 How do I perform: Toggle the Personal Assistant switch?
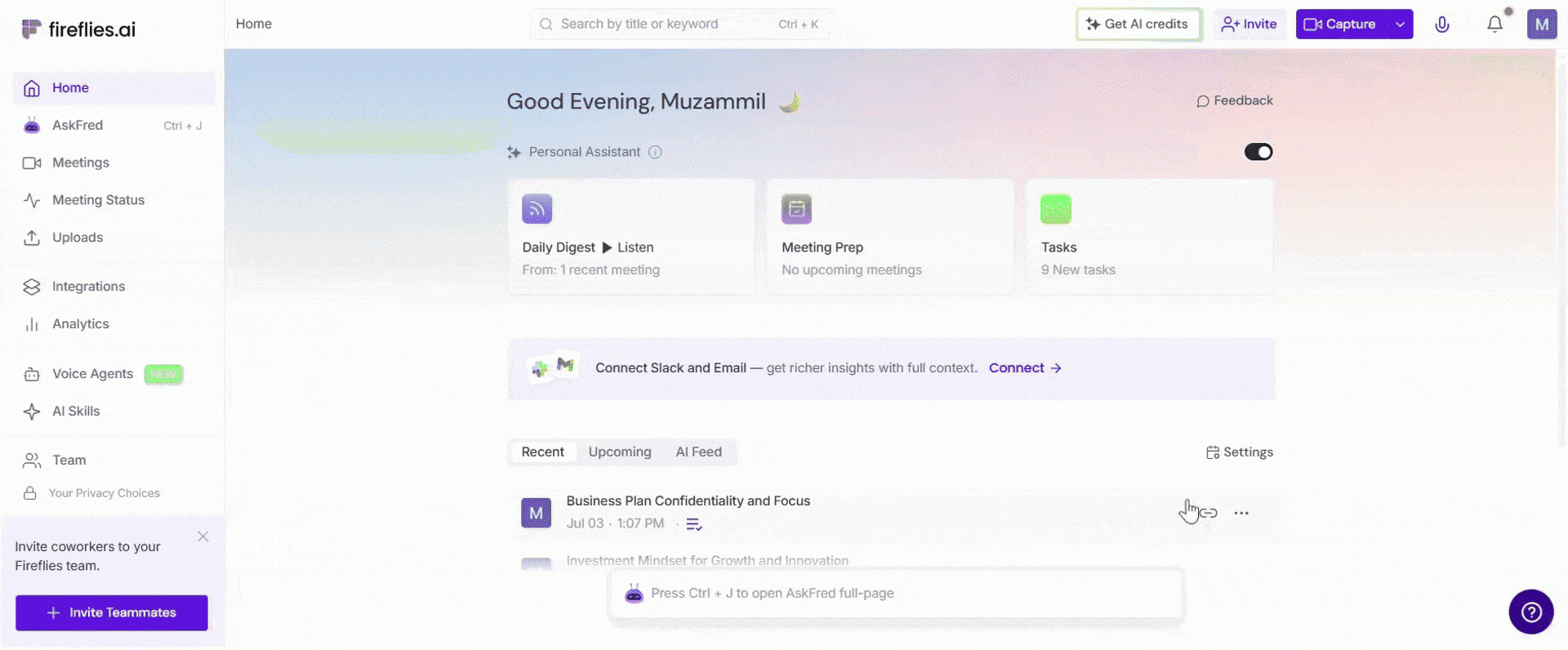[1258, 152]
